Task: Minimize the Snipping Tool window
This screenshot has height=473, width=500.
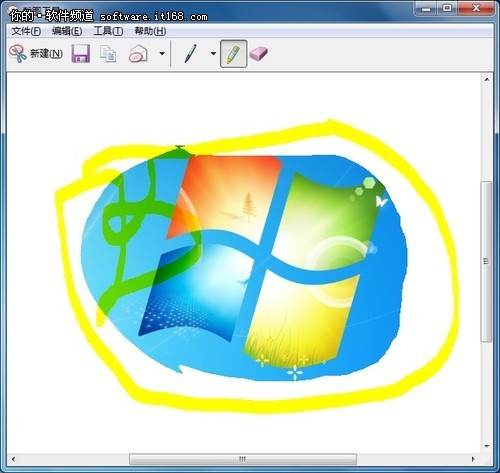Action: pos(426,8)
